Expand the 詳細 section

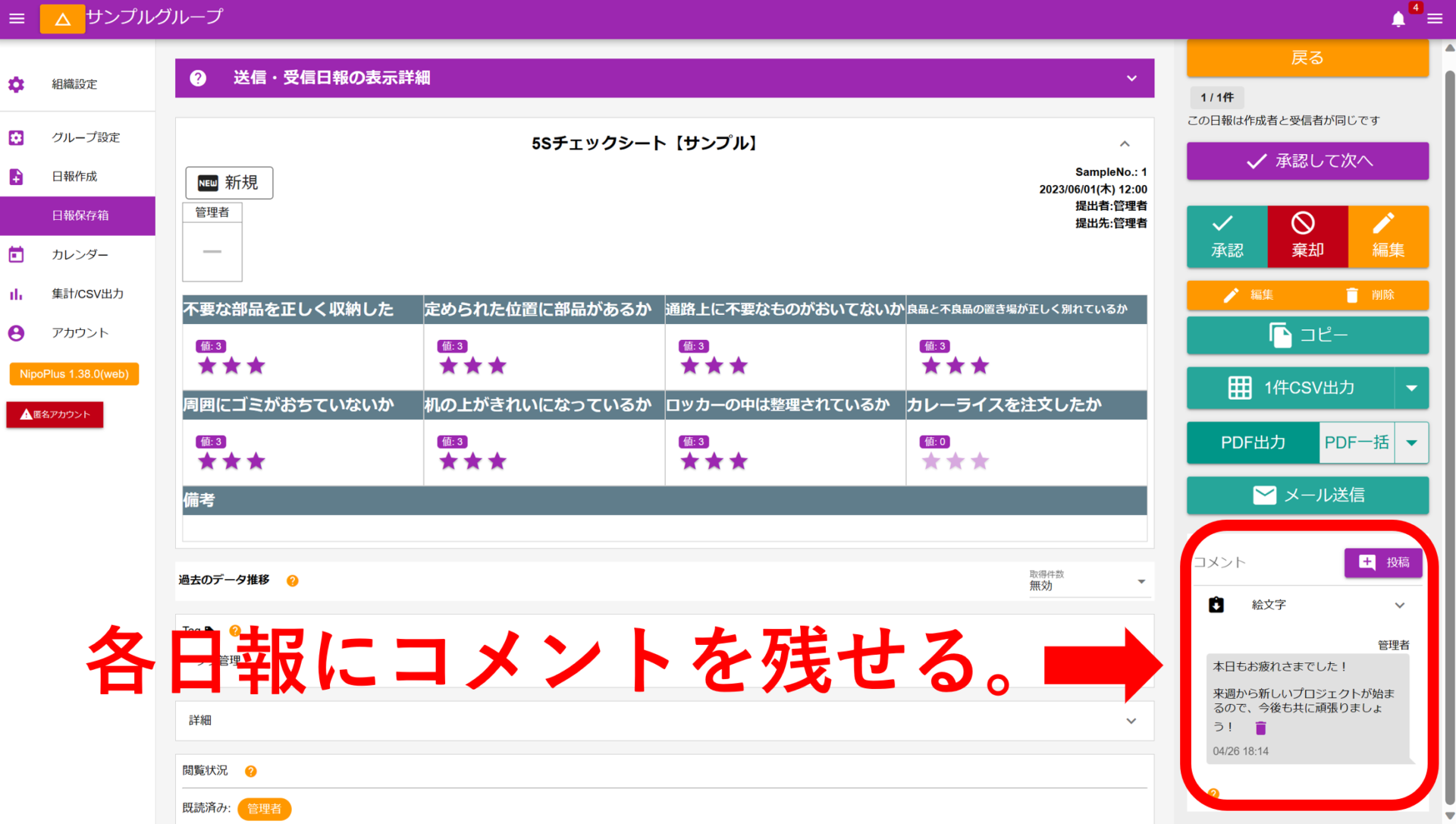pyautogui.click(x=1131, y=721)
